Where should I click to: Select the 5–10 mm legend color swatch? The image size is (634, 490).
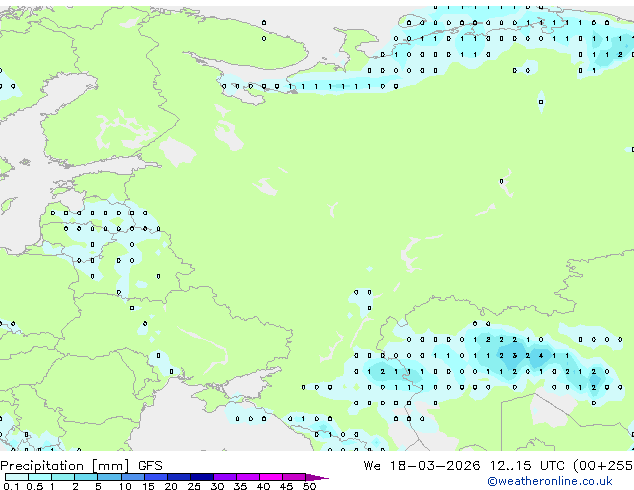pos(109,477)
